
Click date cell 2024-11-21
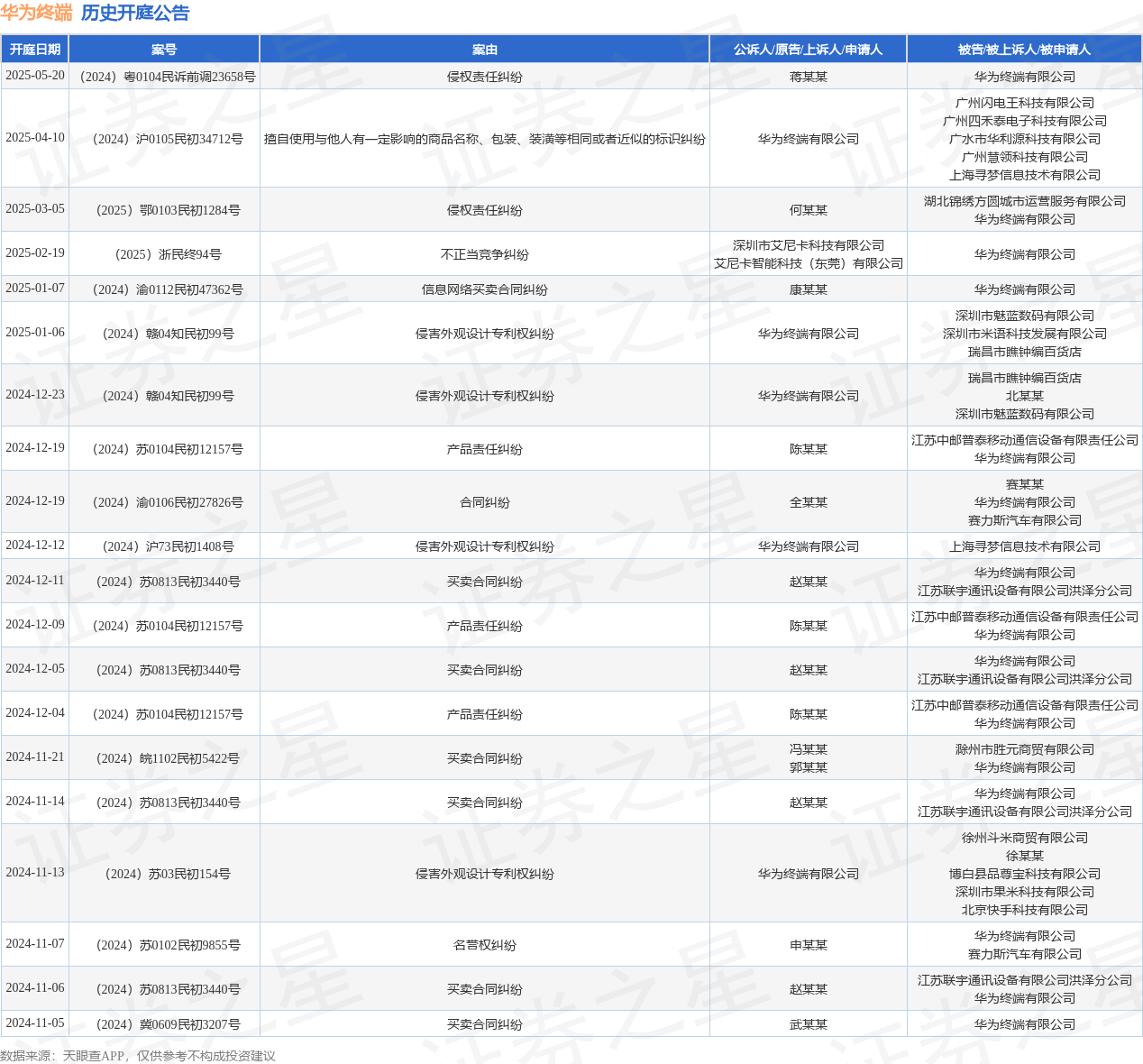(x=35, y=757)
